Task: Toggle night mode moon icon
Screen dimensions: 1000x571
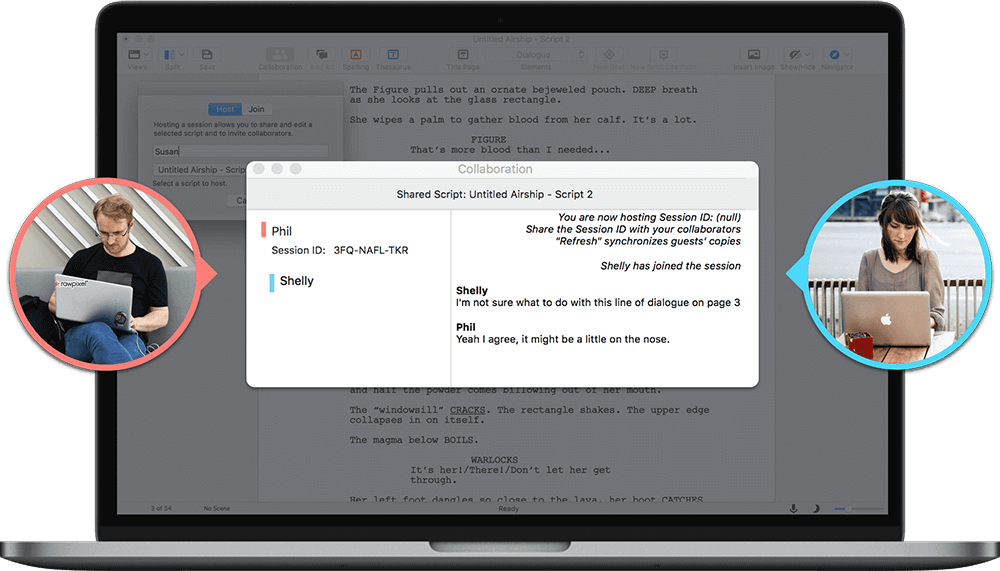Action: (816, 508)
